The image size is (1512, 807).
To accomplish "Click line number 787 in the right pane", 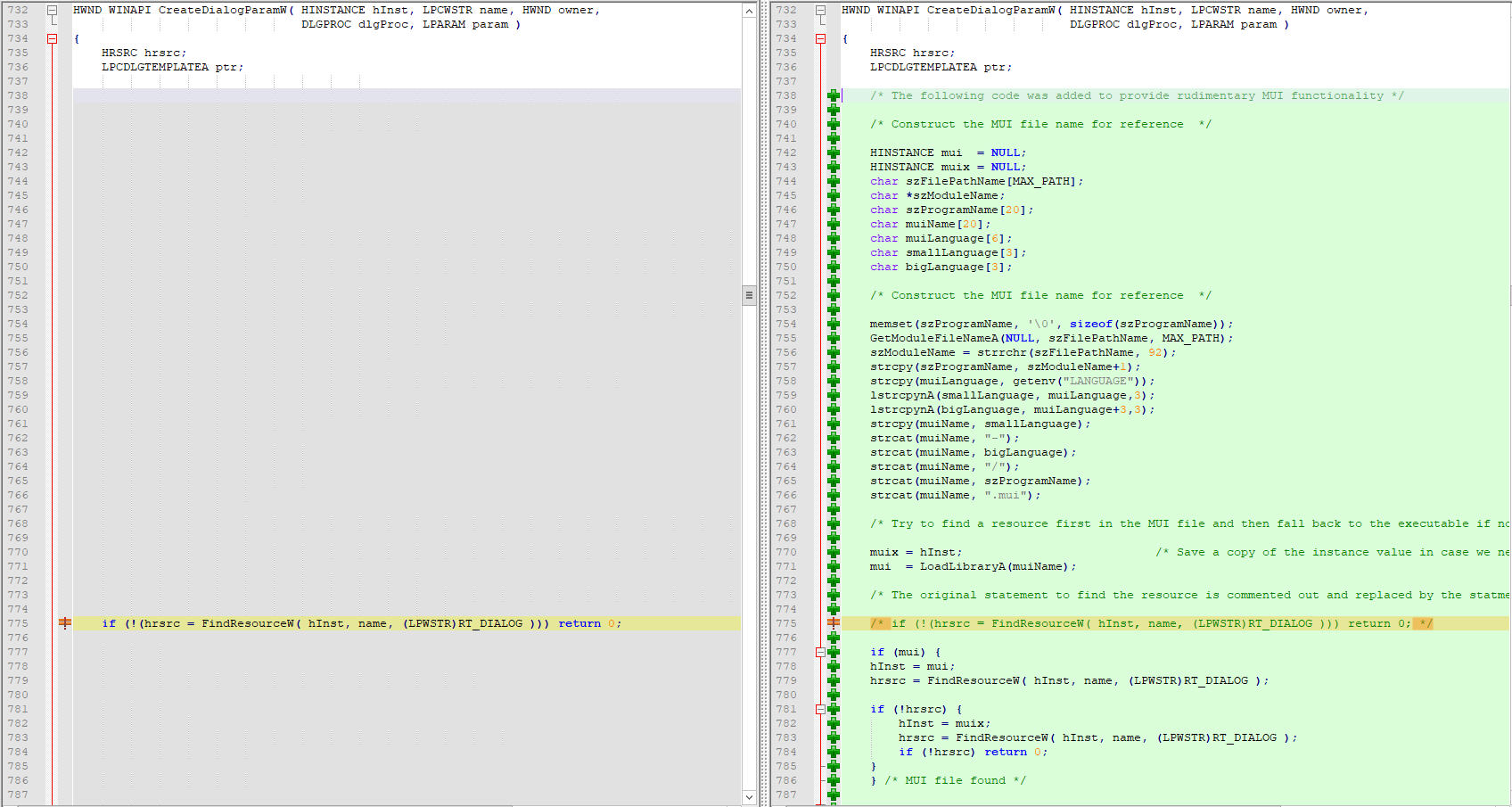I will point(786,795).
